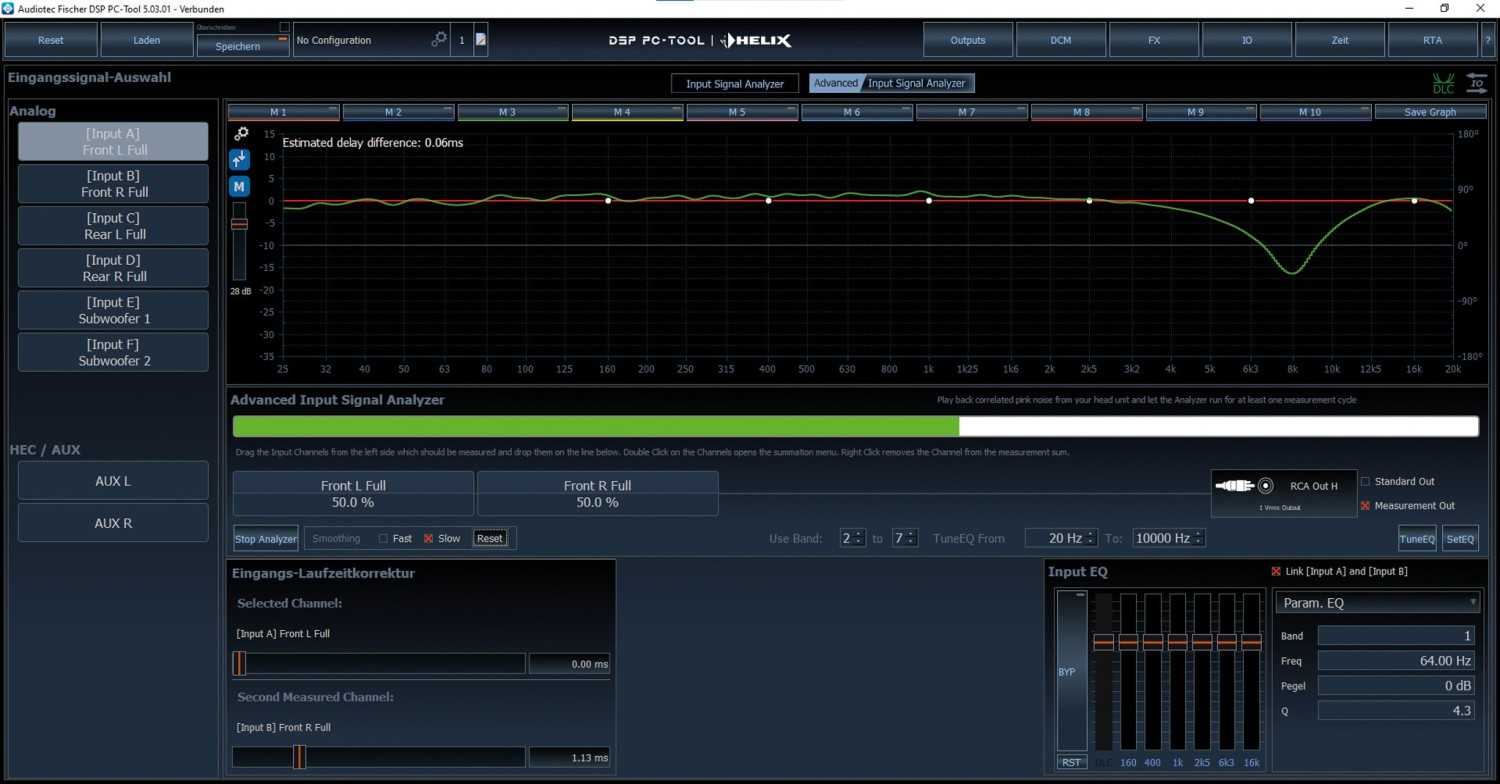Toggle the BYP bypass switch

click(1072, 671)
